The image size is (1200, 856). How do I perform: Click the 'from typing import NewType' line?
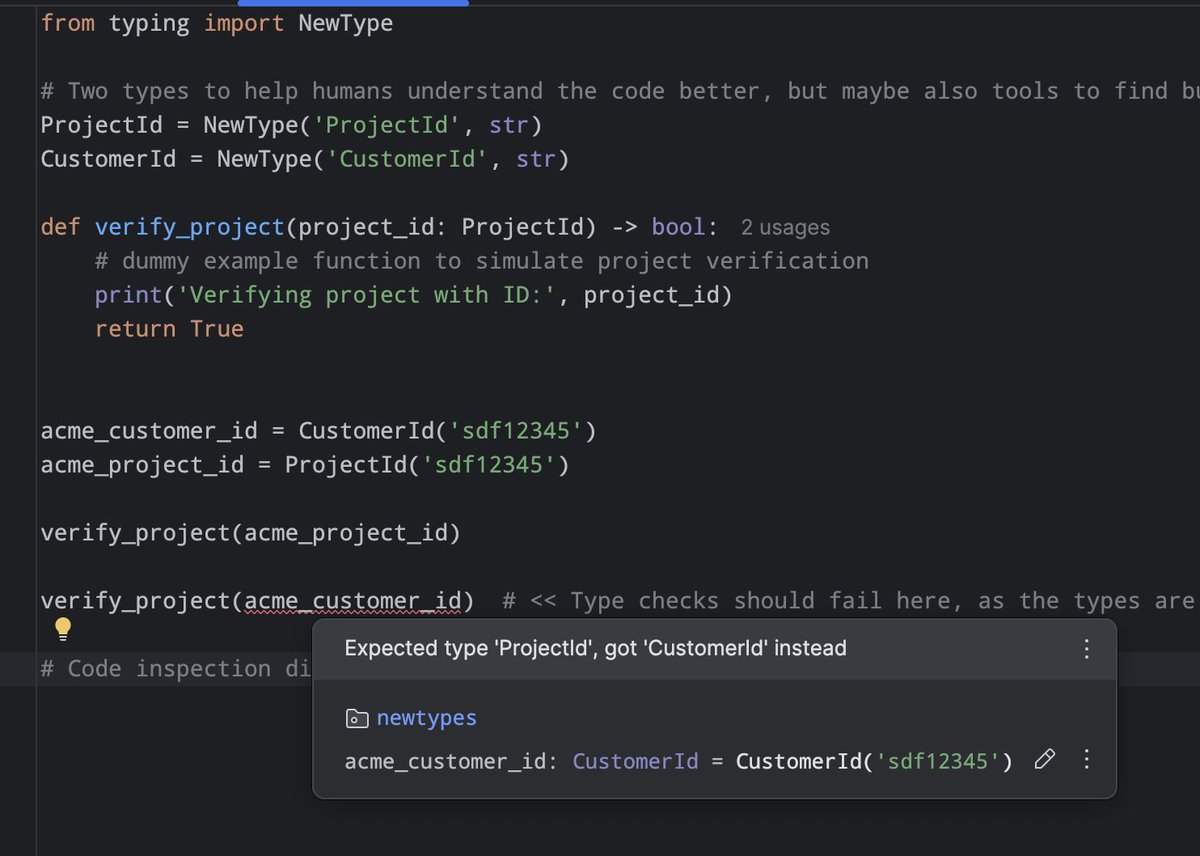coord(217,24)
